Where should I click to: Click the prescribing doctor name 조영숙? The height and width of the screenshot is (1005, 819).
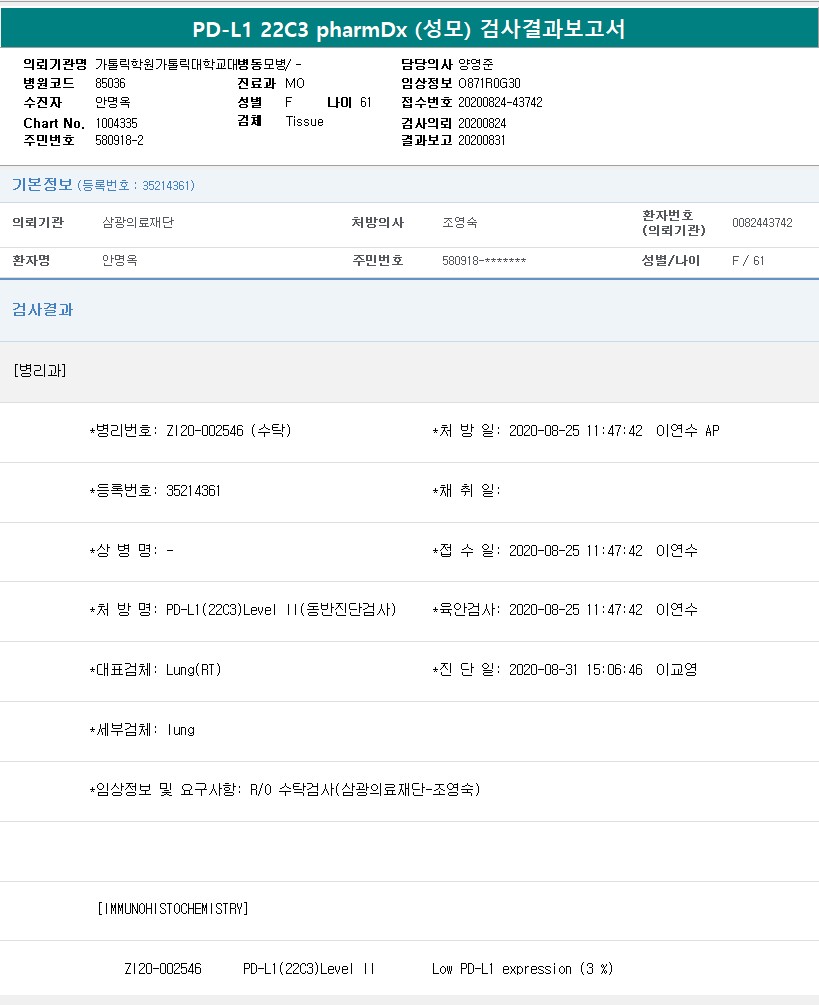click(459, 222)
